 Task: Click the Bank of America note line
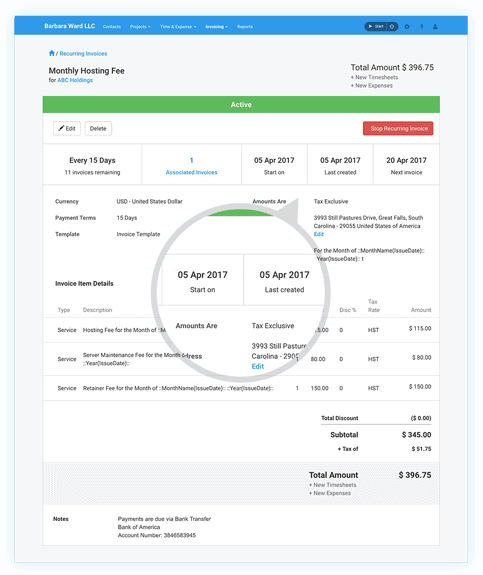tap(139, 527)
